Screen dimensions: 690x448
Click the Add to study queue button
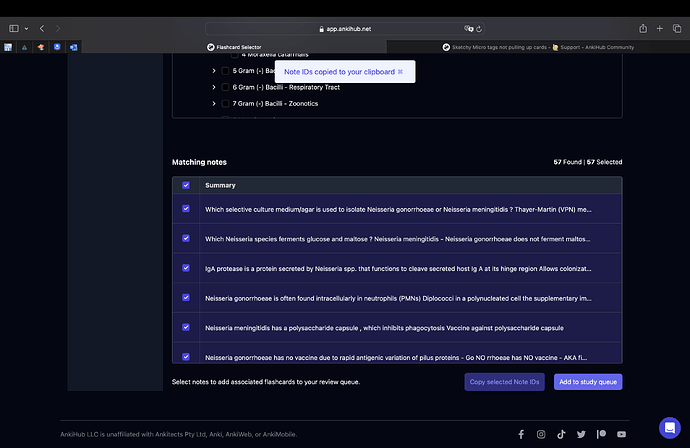[588, 382]
